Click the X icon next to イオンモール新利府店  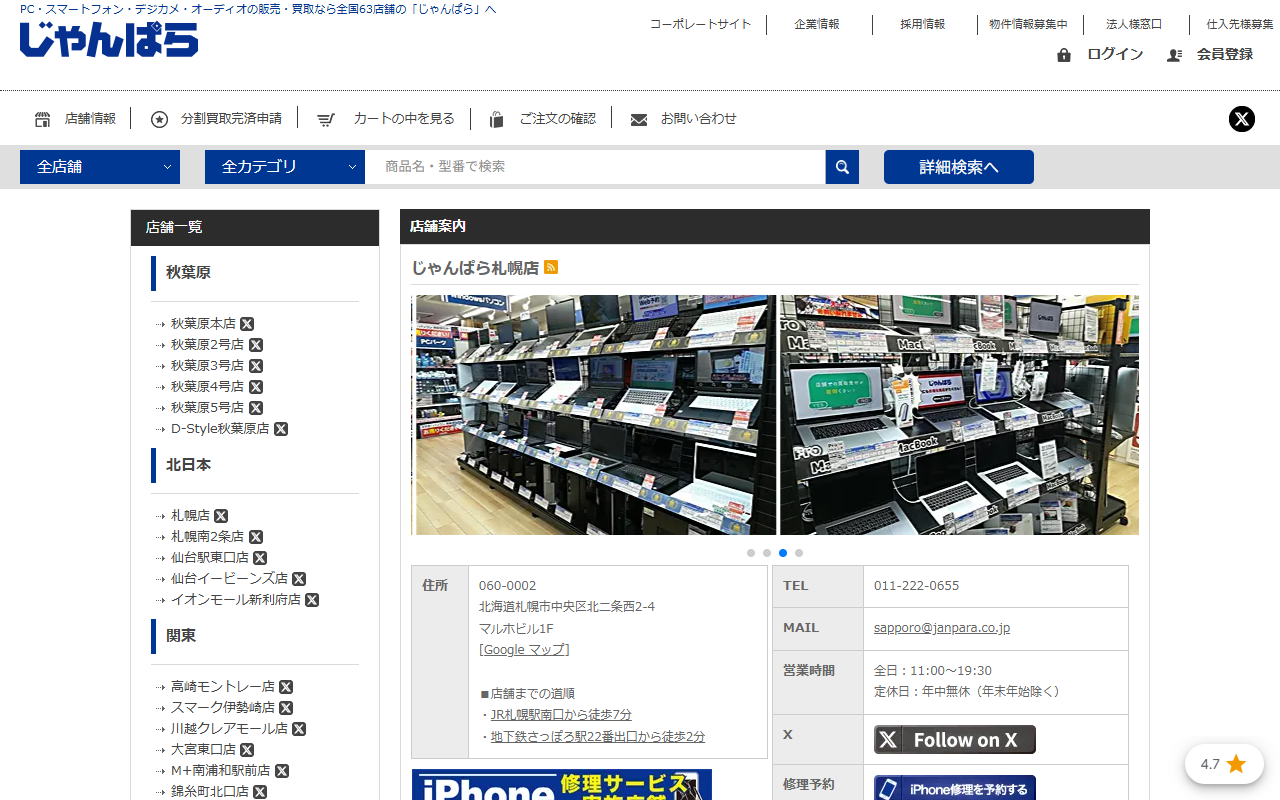[x=312, y=600]
